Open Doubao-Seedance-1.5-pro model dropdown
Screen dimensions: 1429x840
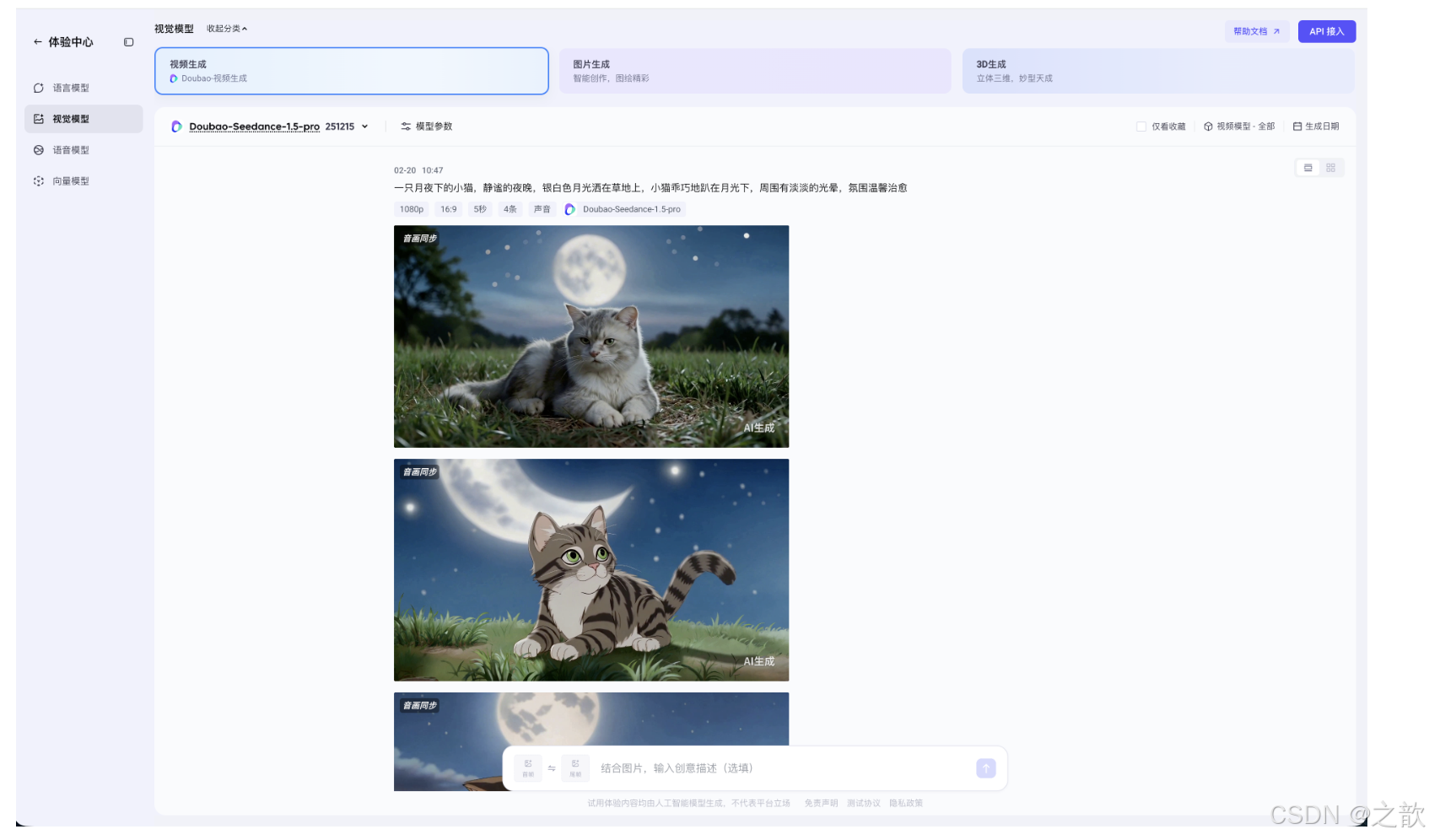(x=270, y=127)
